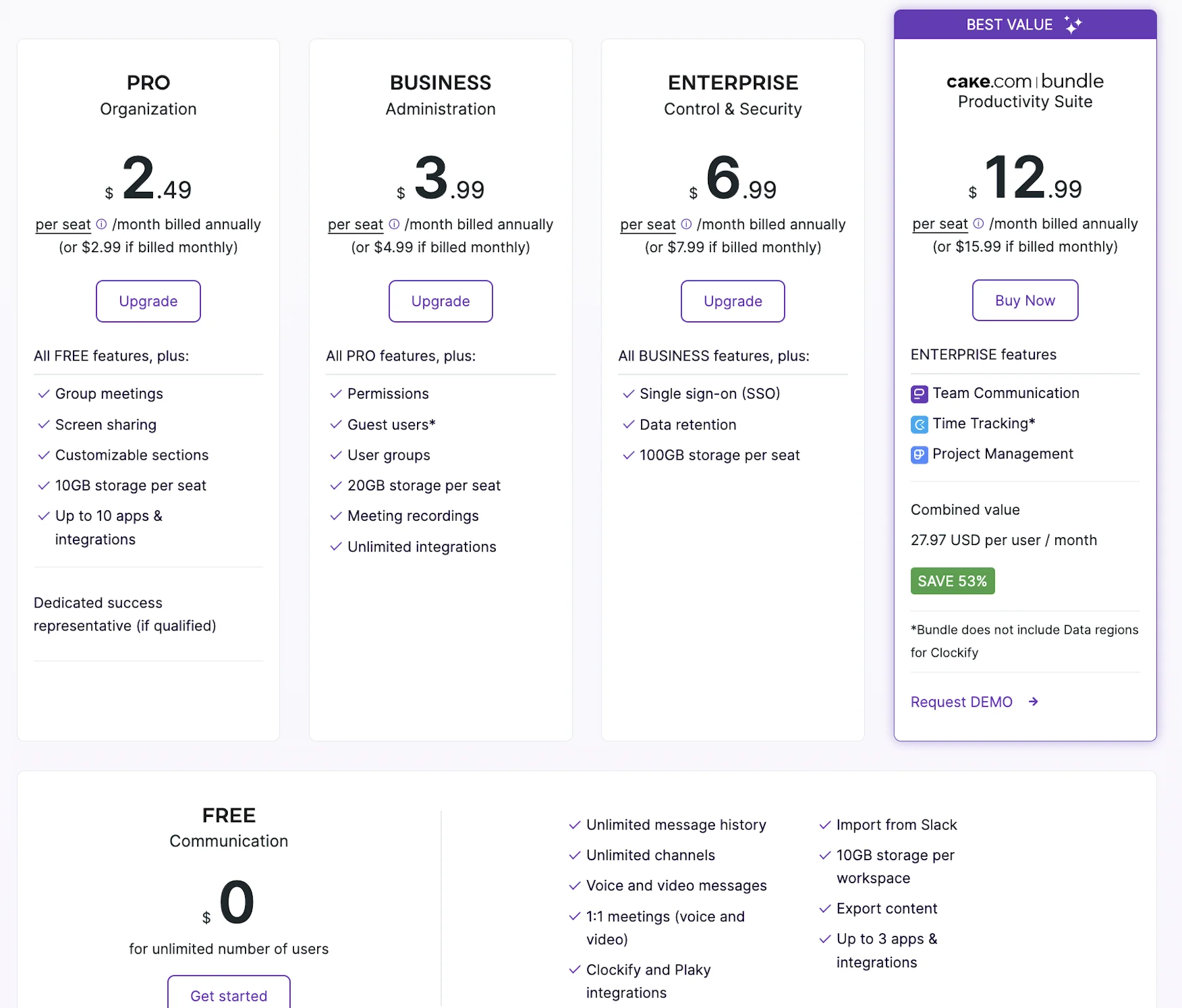Click Upgrade on the PRO plan

(x=148, y=301)
